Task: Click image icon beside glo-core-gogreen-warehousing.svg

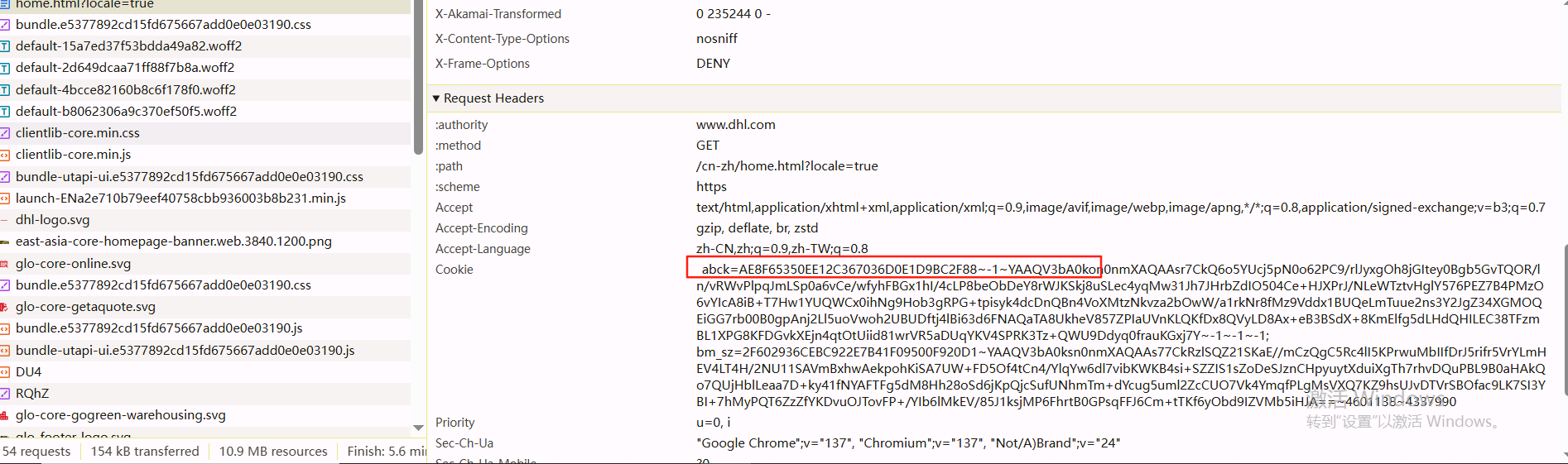Action: click(x=5, y=415)
